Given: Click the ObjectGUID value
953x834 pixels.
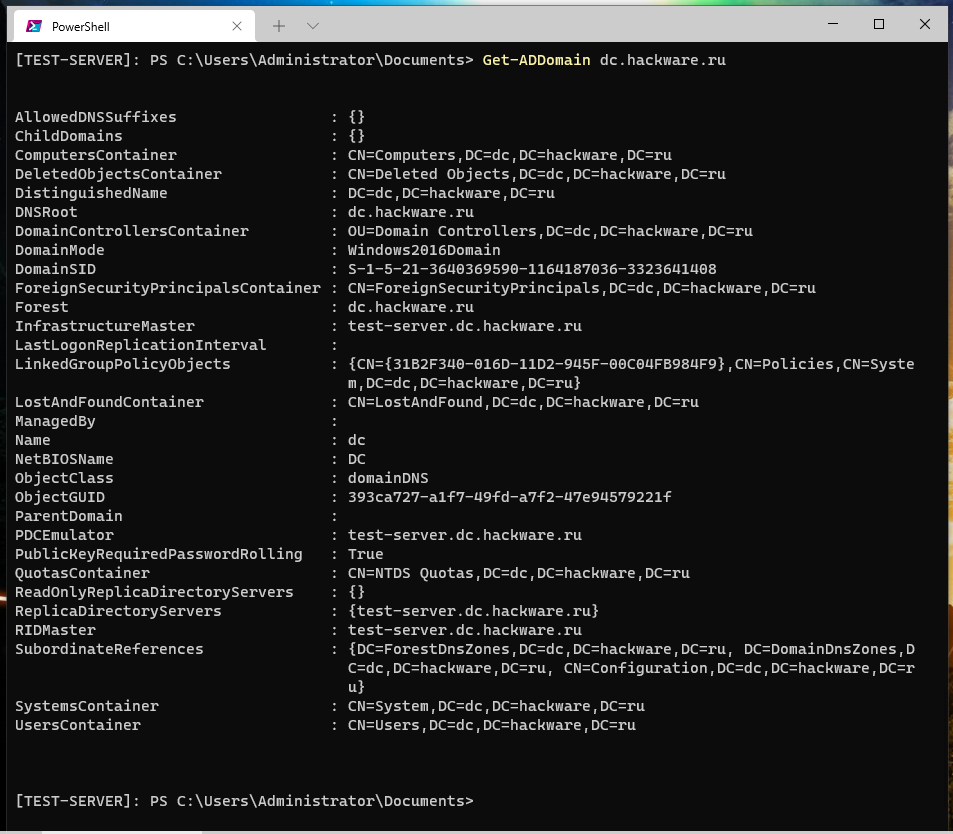Looking at the screenshot, I should 509,497.
